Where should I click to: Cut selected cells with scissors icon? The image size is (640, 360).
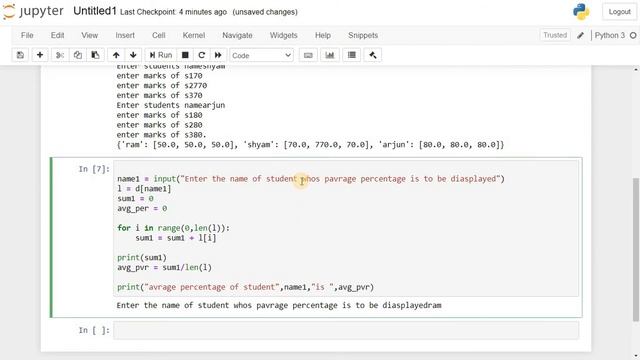pos(60,55)
